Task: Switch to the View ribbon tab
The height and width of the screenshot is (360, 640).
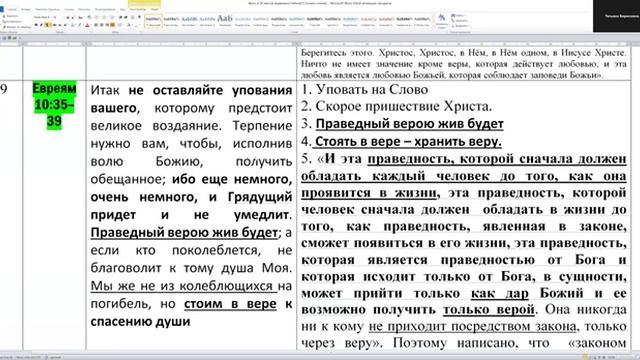Action: [x=123, y=9]
